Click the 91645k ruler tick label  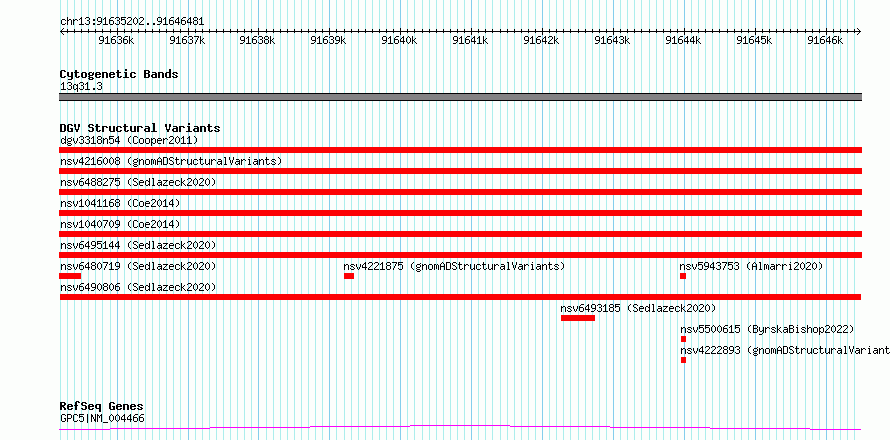[x=754, y=41]
